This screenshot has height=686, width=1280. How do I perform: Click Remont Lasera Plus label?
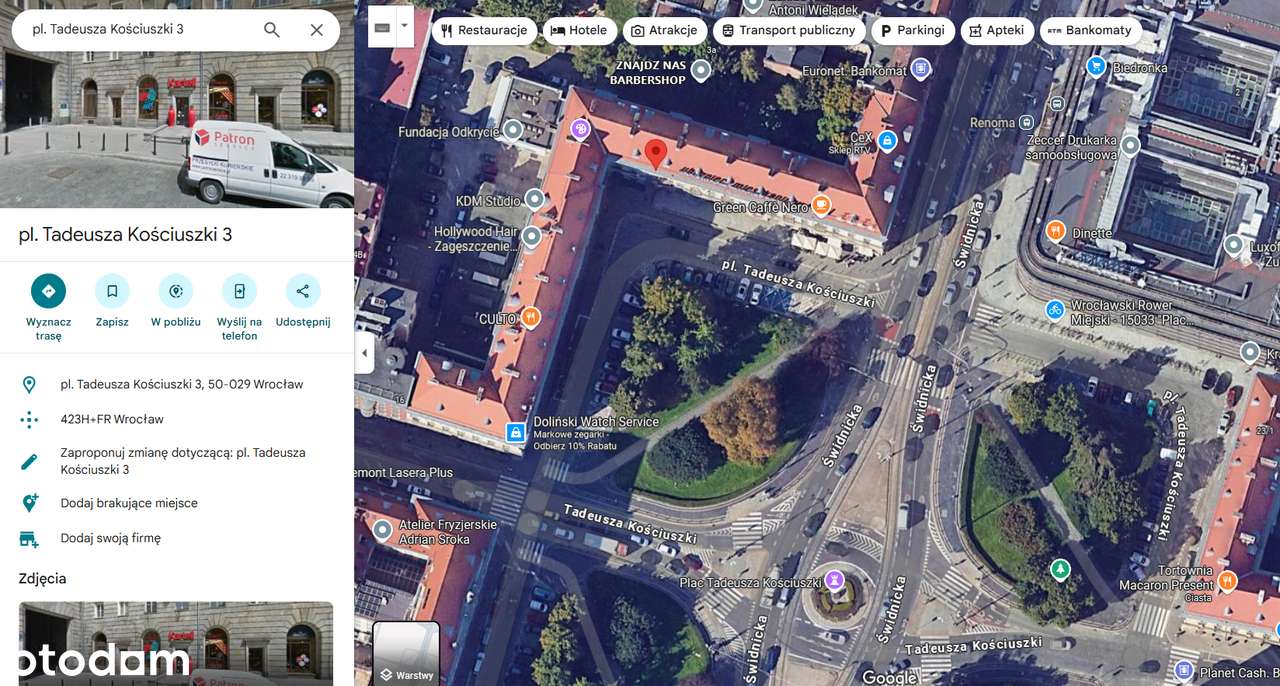(x=404, y=472)
